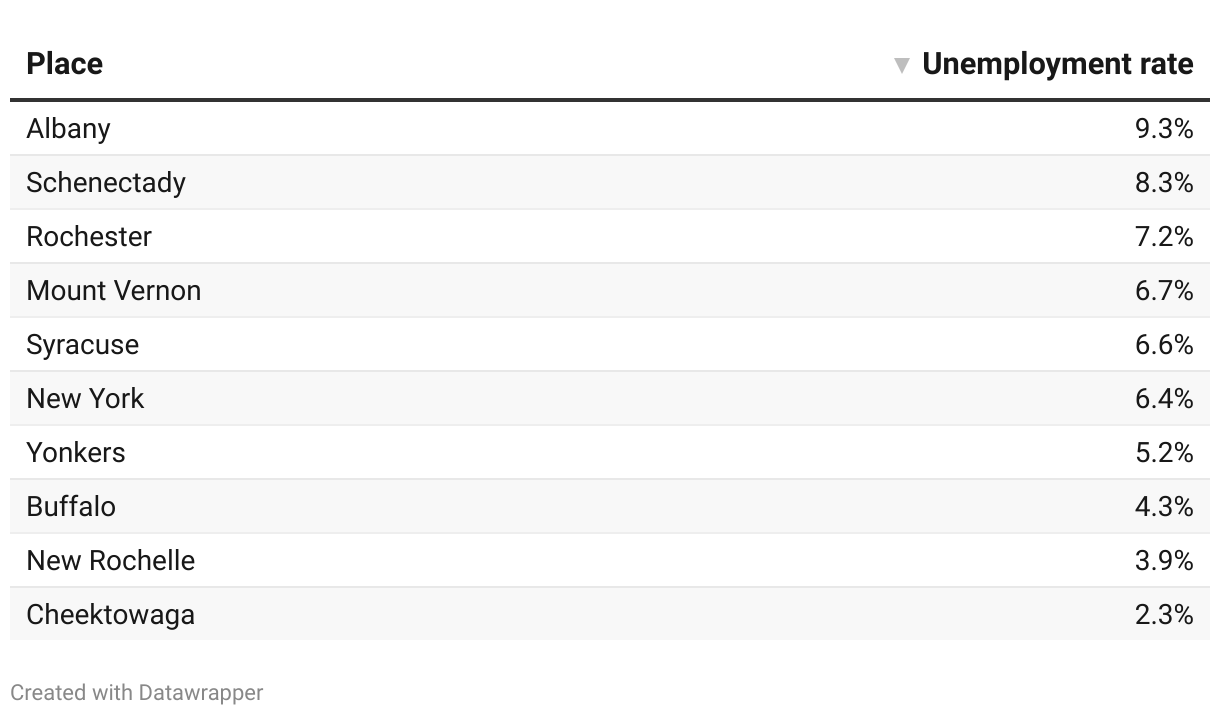Image resolution: width=1220 pixels, height=716 pixels.
Task: Click the New York place cell
Action: 86,399
